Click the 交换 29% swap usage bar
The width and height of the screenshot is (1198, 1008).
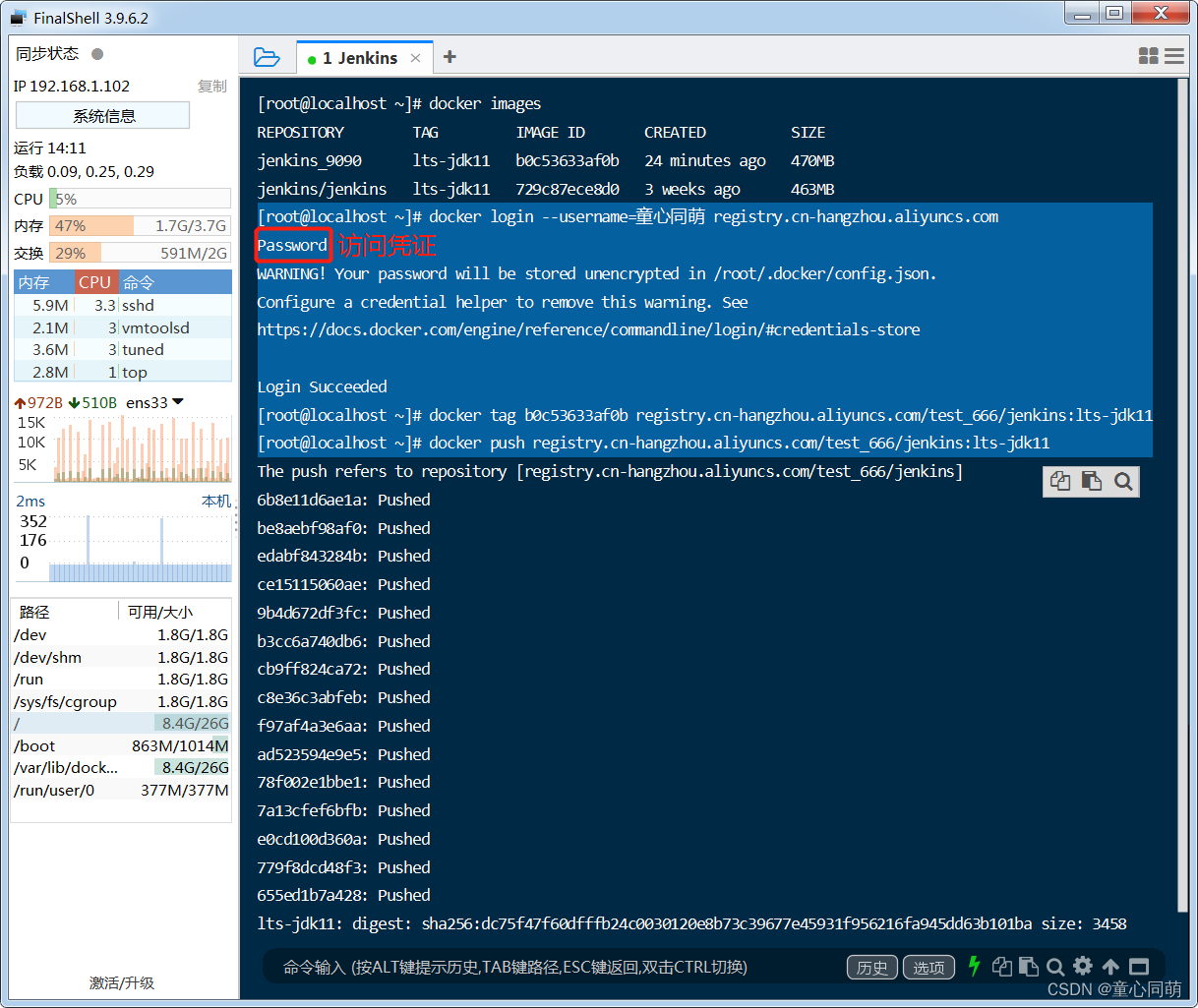click(x=140, y=253)
